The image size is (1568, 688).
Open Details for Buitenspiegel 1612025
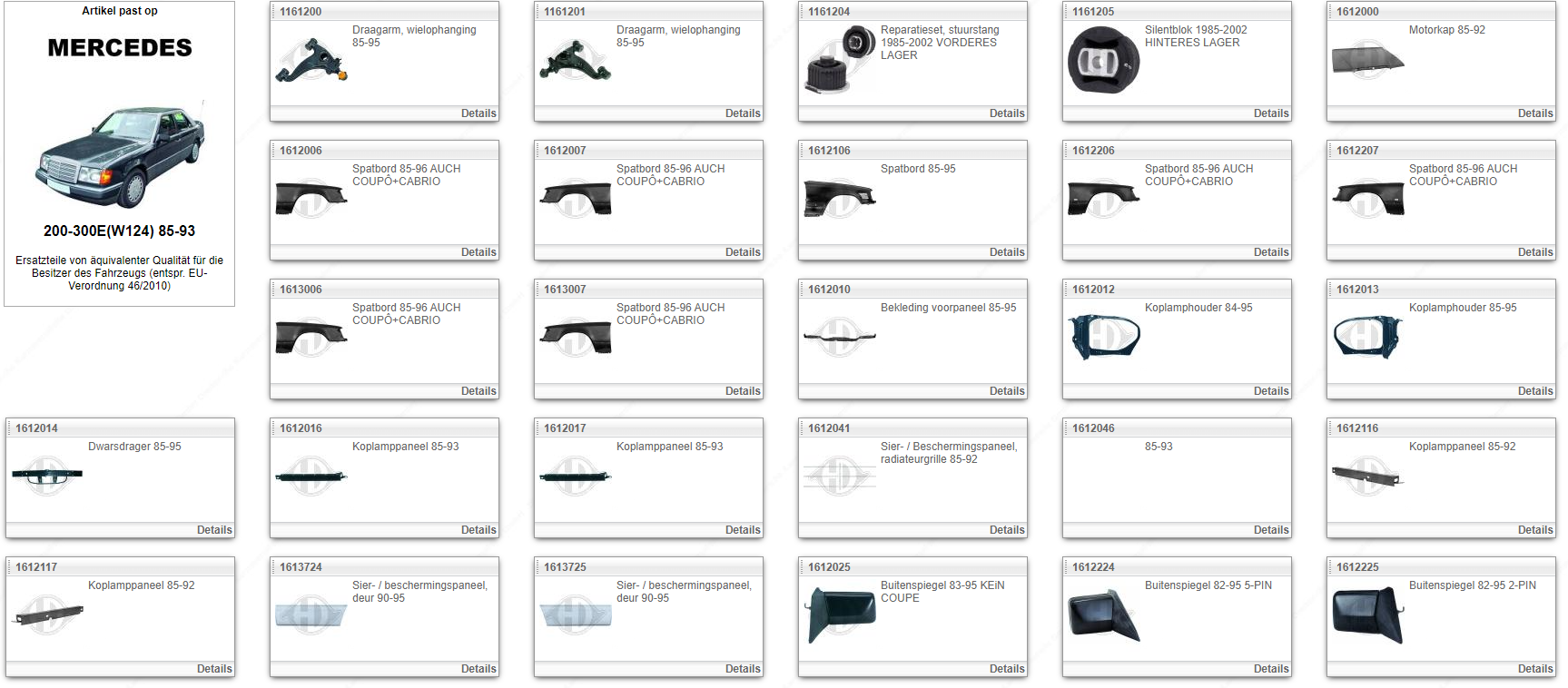pyautogui.click(x=1007, y=669)
